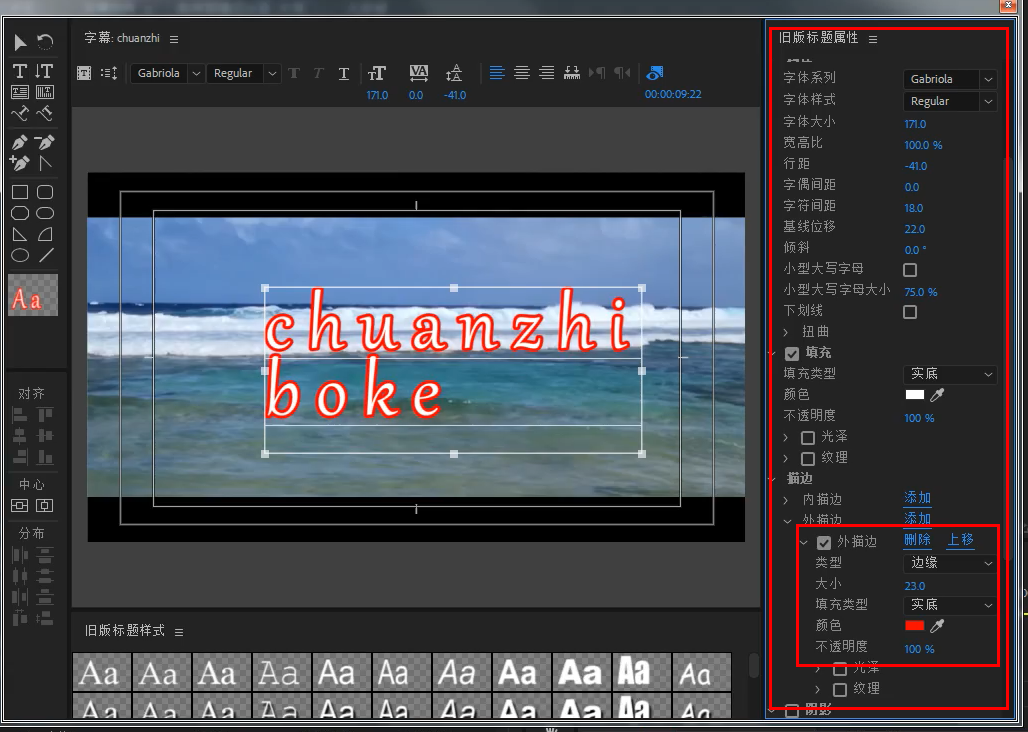Open white fill color swatch
The width and height of the screenshot is (1028, 732).
[915, 395]
